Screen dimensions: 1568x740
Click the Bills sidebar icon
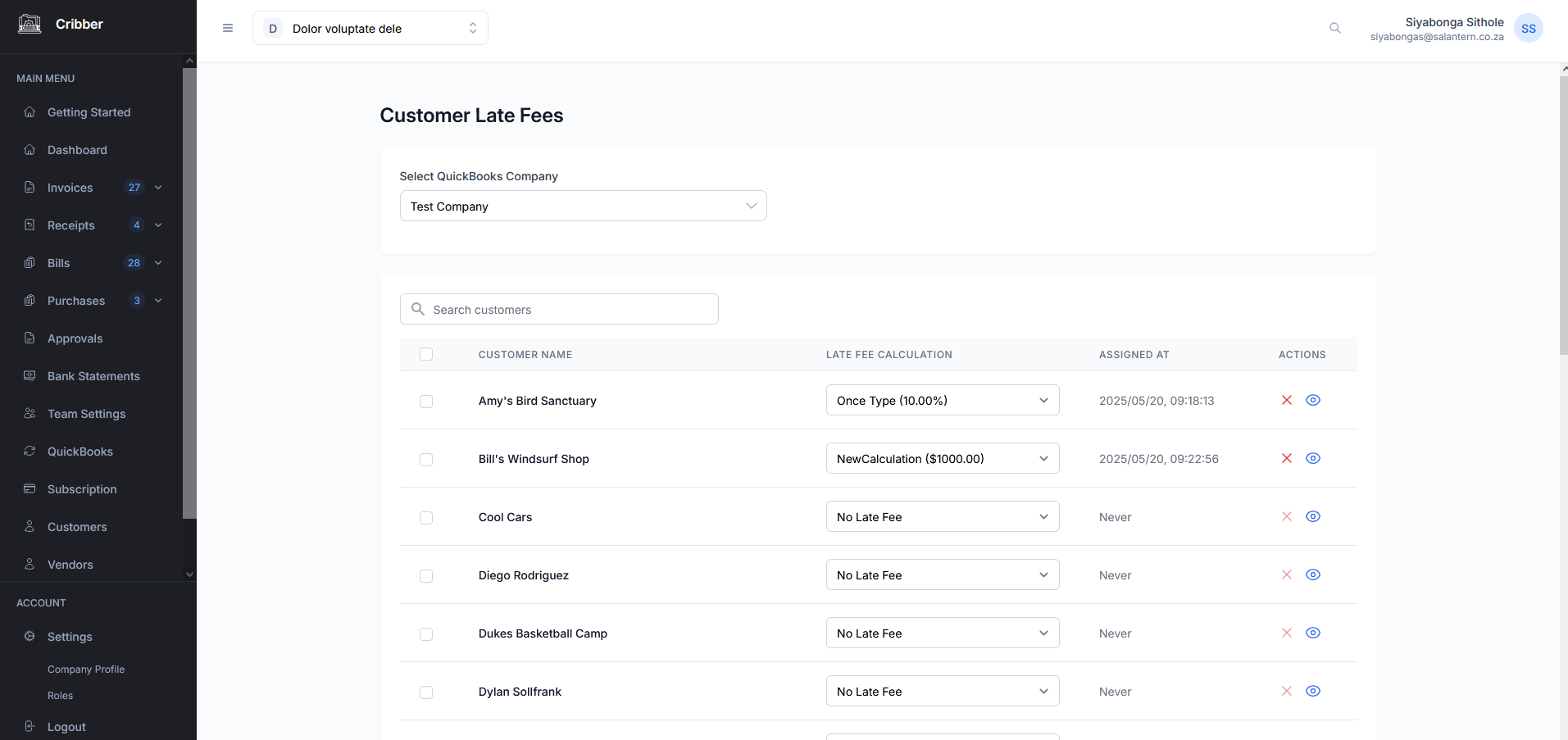click(30, 262)
